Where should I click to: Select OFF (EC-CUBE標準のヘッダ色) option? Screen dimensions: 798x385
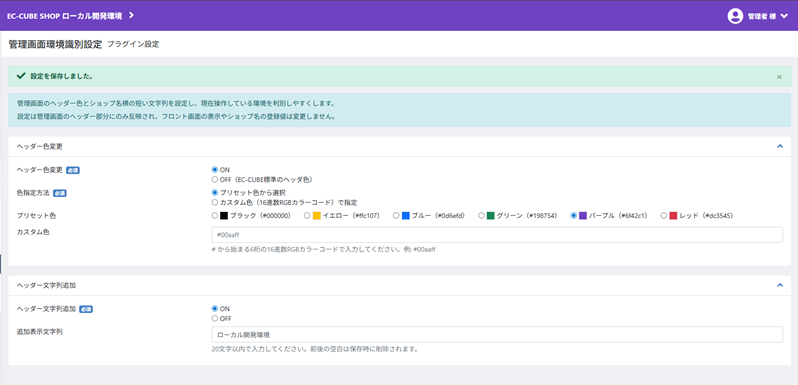coord(215,179)
